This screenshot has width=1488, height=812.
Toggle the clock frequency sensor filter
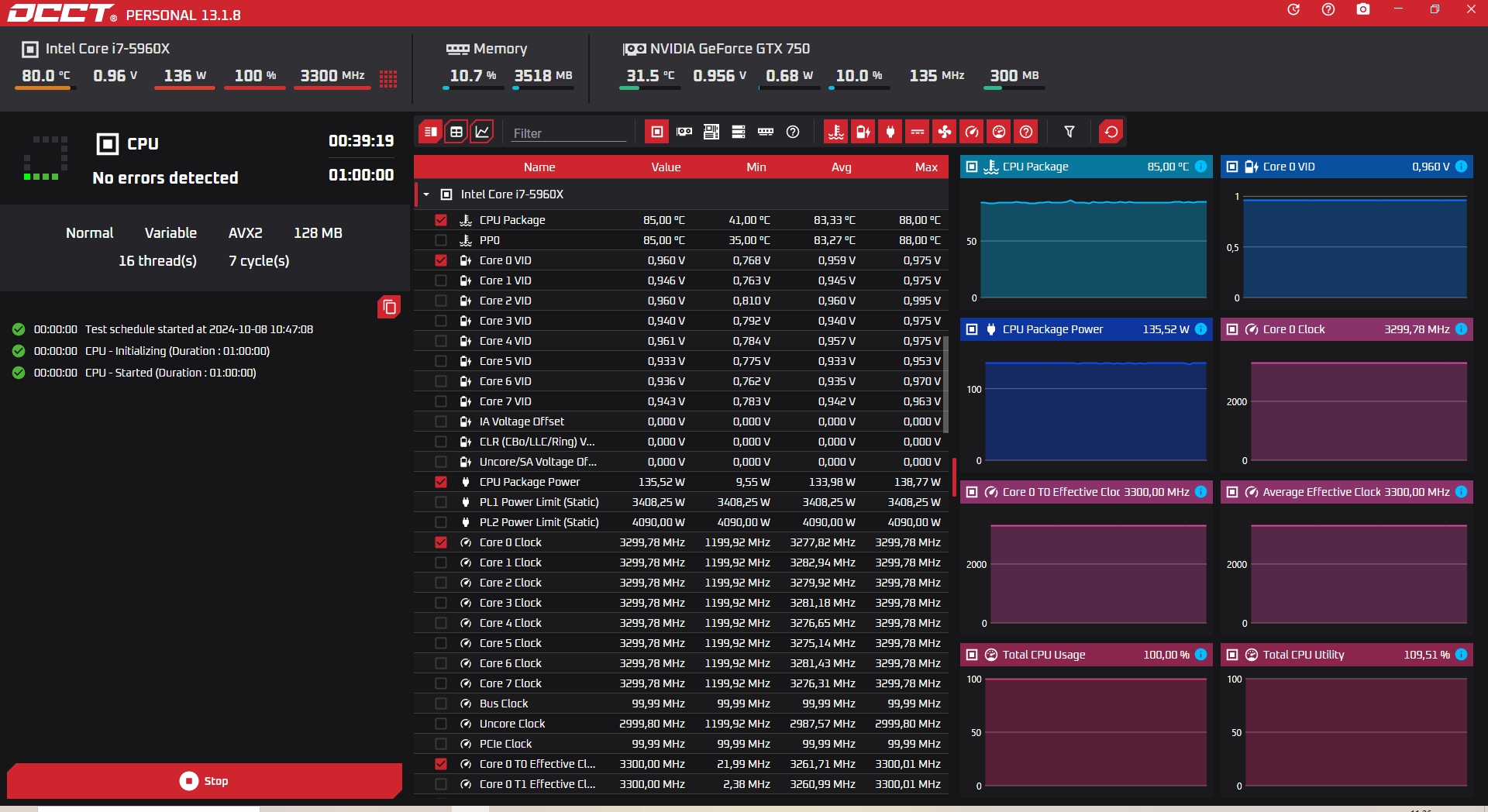tap(972, 132)
